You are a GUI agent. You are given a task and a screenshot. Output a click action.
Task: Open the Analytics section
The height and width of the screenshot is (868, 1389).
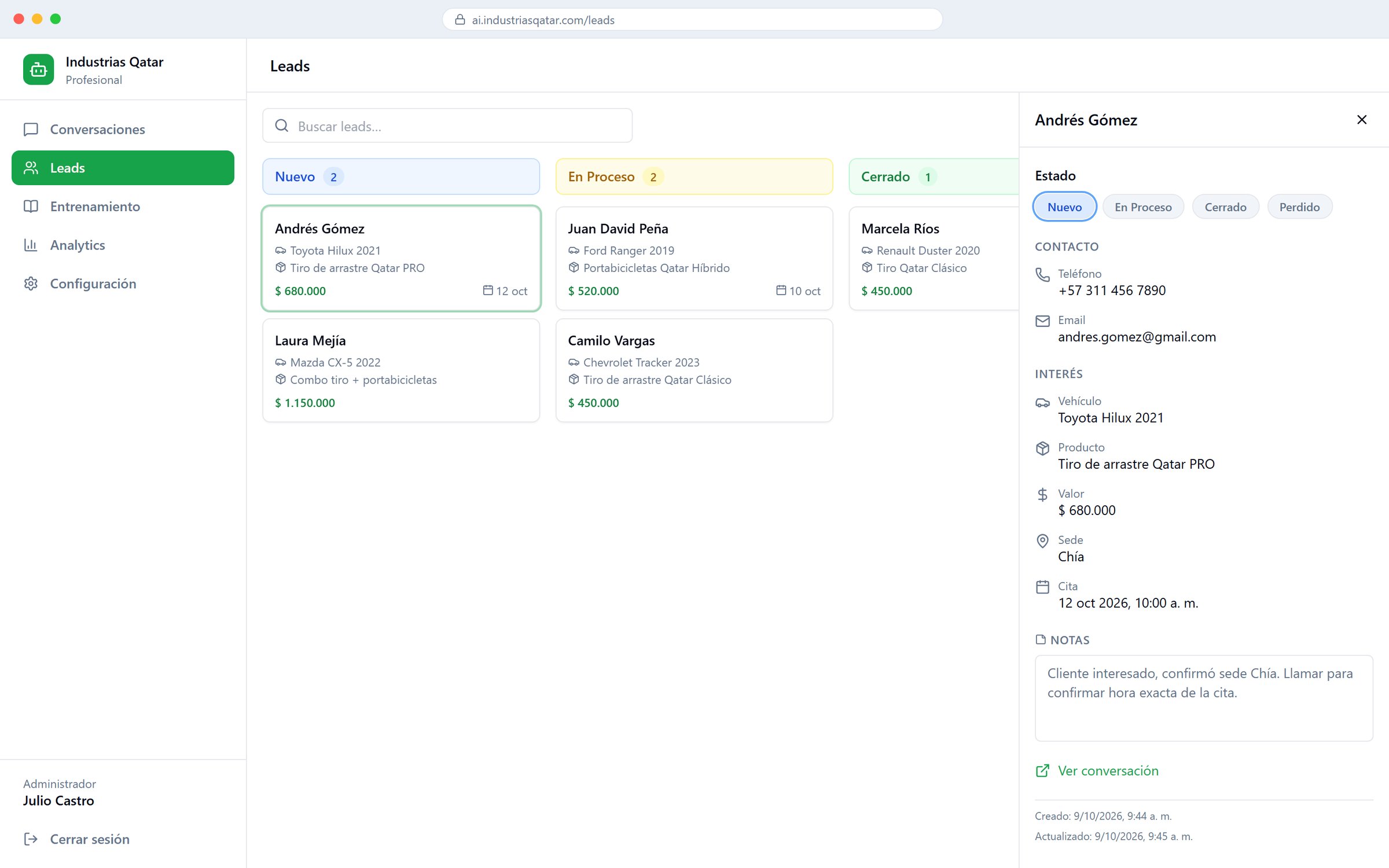[123, 245]
